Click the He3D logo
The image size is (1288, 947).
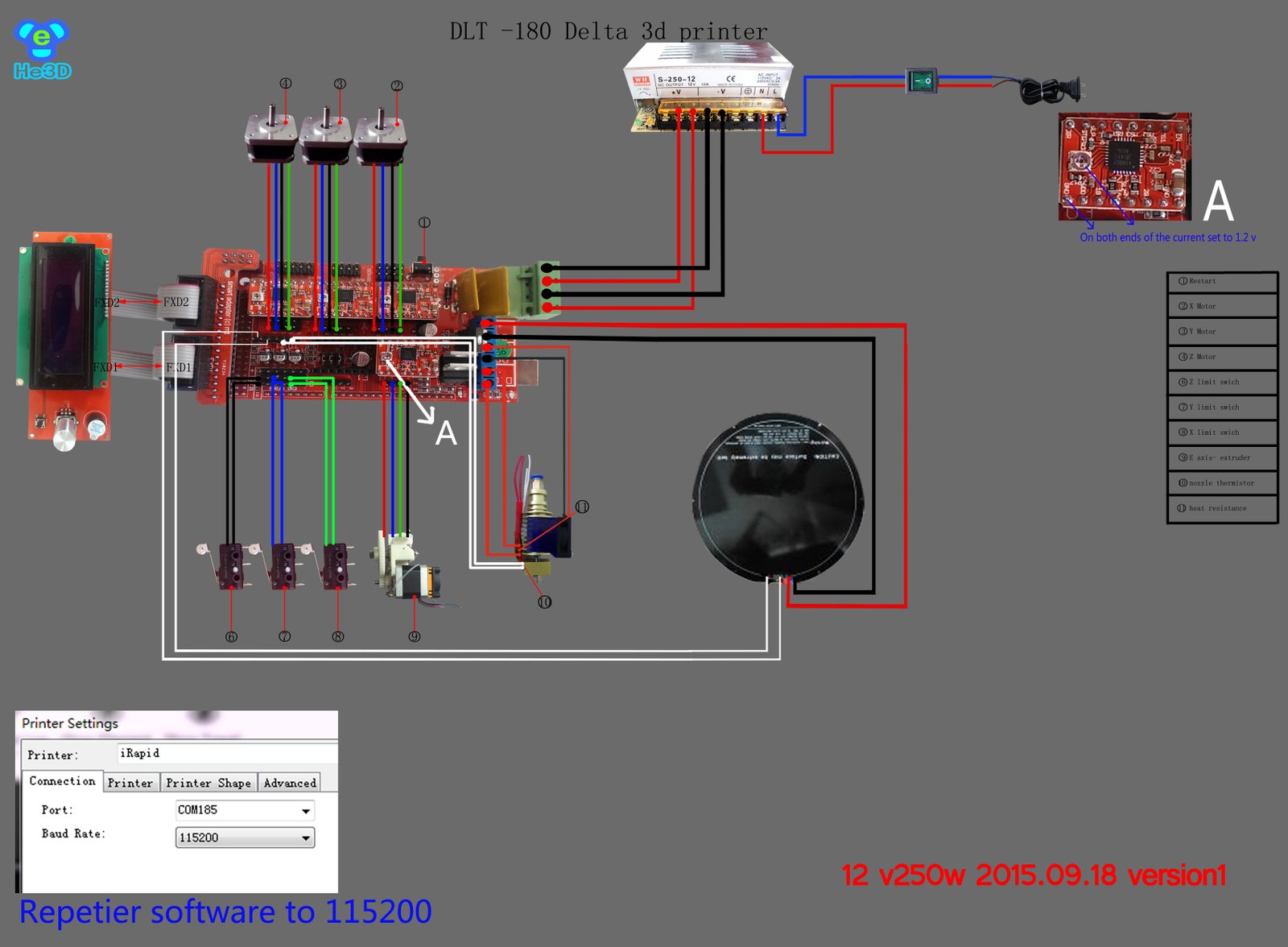[x=43, y=50]
